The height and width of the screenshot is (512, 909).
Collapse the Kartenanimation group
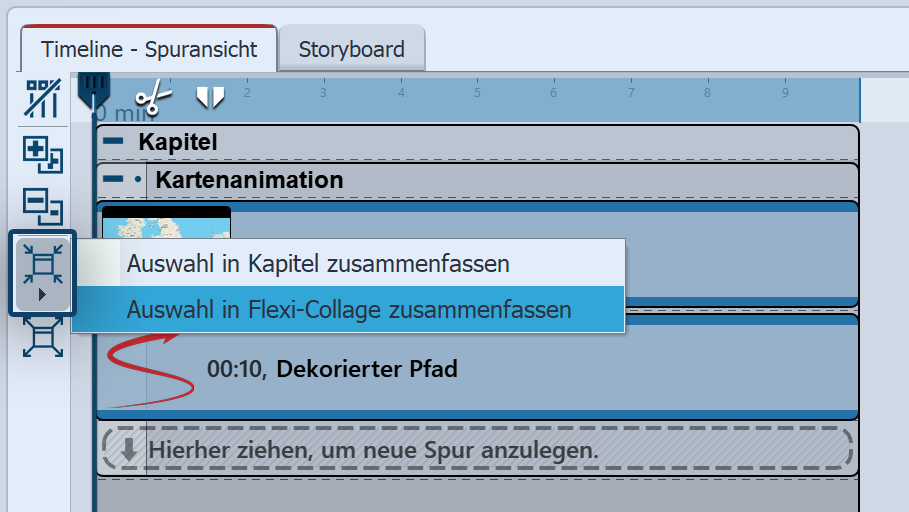click(113, 181)
